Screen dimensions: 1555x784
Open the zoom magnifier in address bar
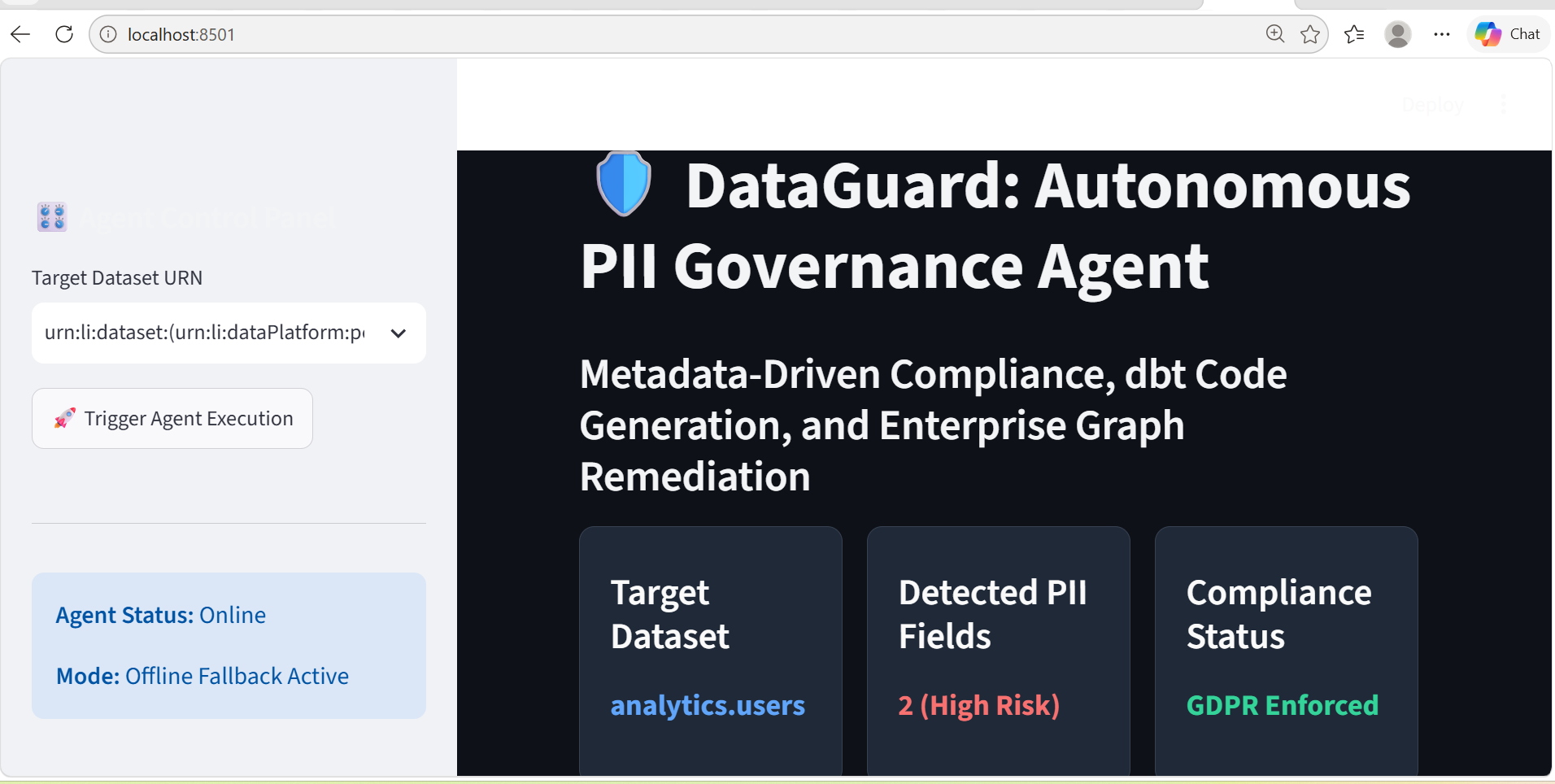(x=1274, y=34)
